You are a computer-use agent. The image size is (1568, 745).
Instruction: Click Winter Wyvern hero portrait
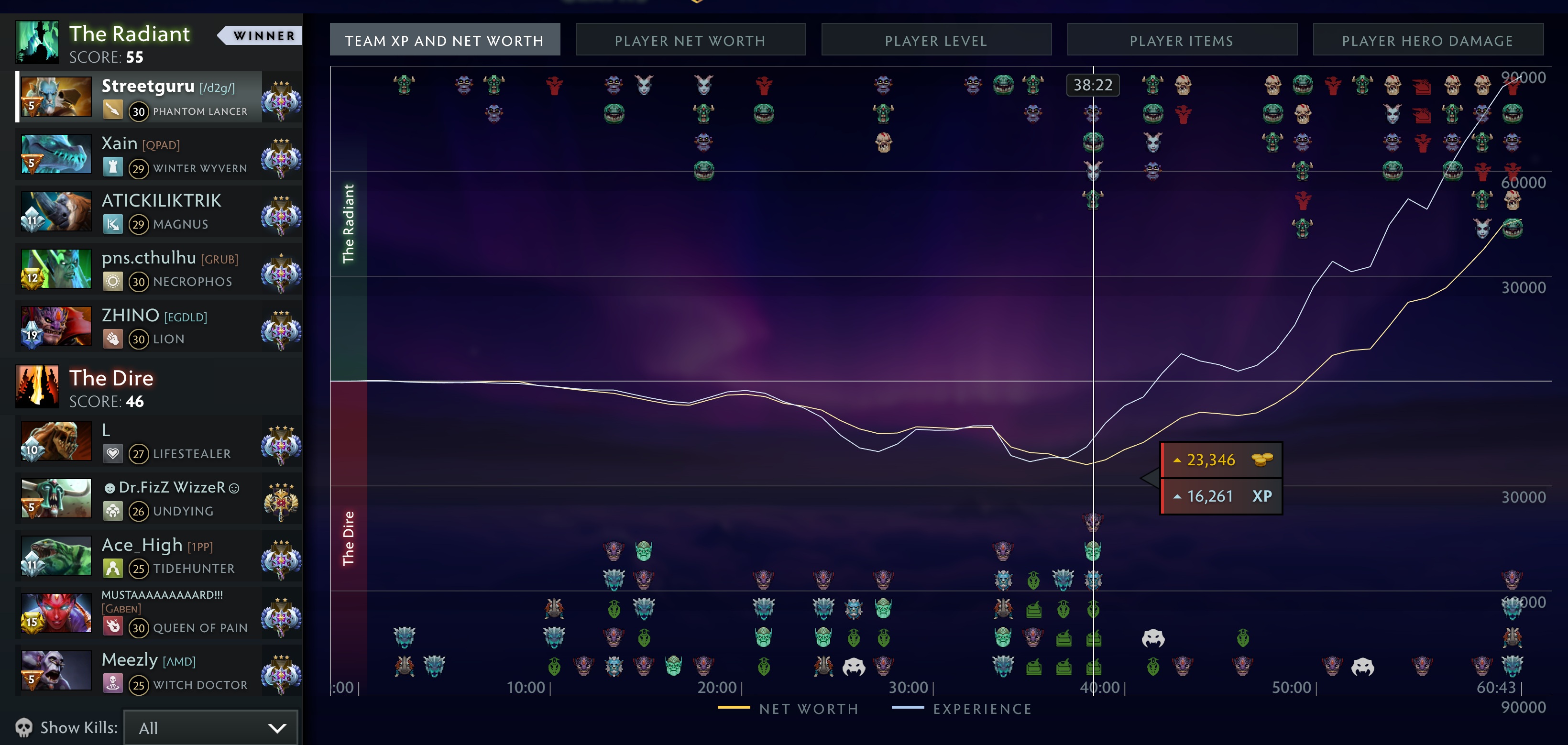[x=56, y=153]
